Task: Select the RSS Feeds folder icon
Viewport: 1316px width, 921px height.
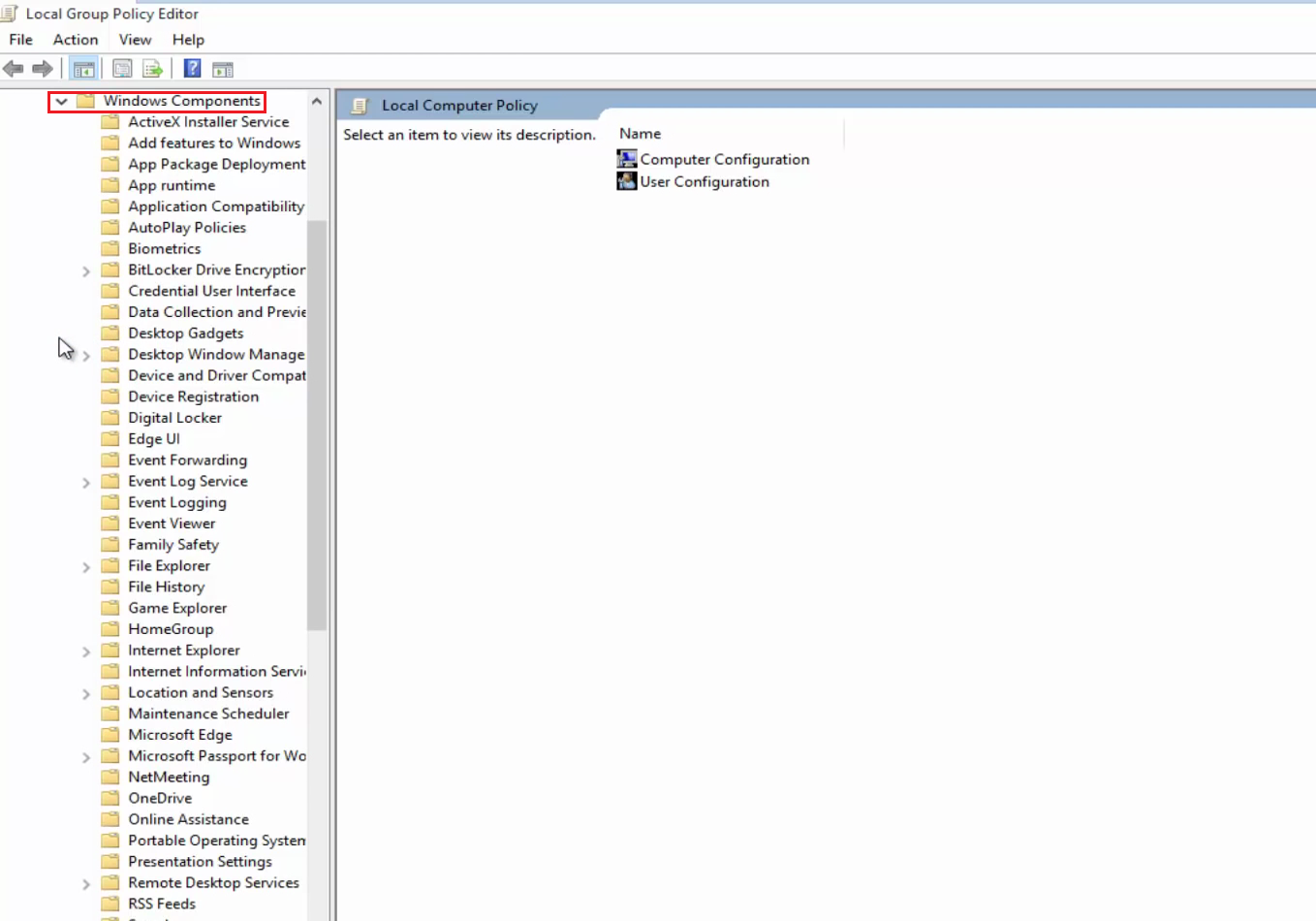Action: (110, 904)
